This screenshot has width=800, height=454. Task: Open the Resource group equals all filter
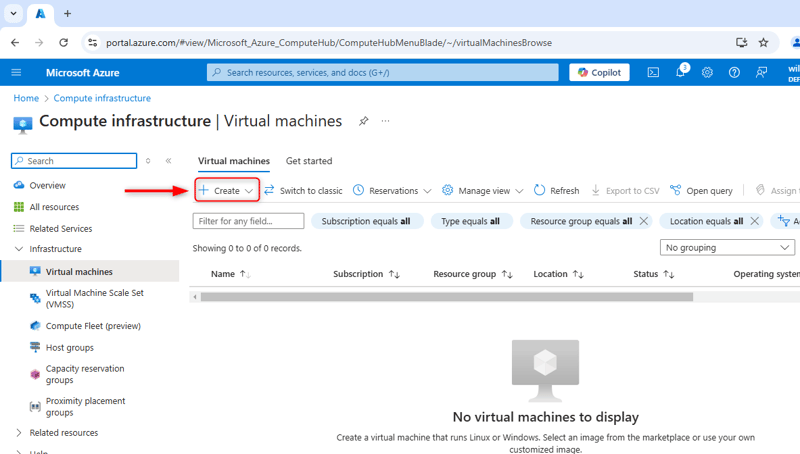581,221
